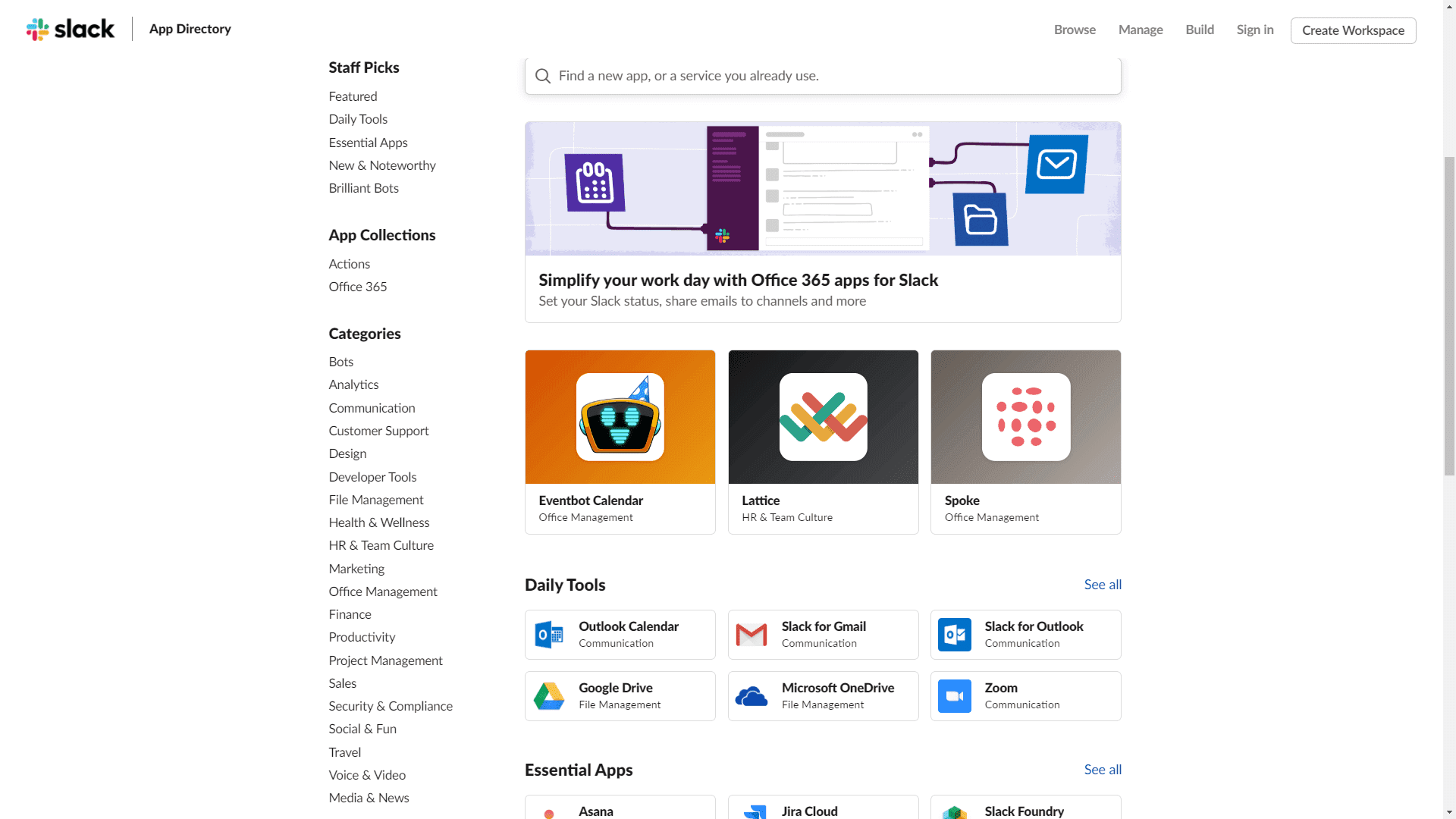1456x819 pixels.
Task: Select Featured in Staff Picks
Action: [x=353, y=96]
